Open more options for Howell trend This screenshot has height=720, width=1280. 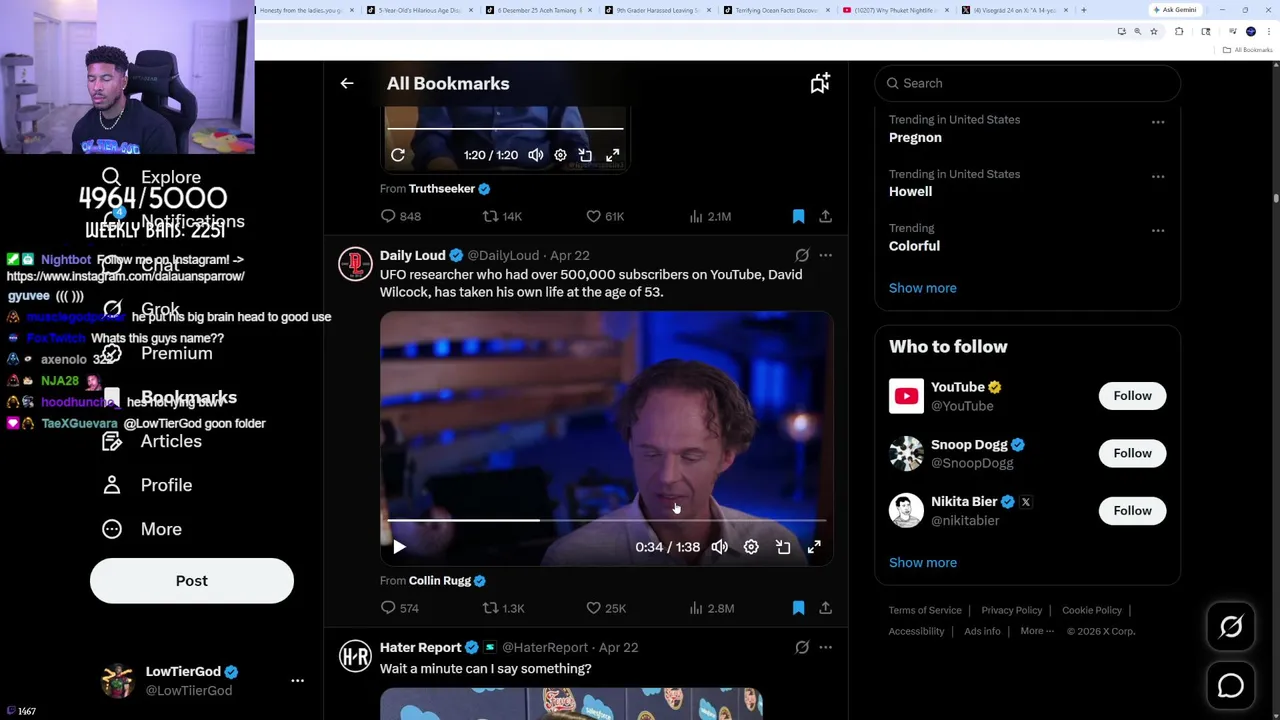click(x=1158, y=176)
